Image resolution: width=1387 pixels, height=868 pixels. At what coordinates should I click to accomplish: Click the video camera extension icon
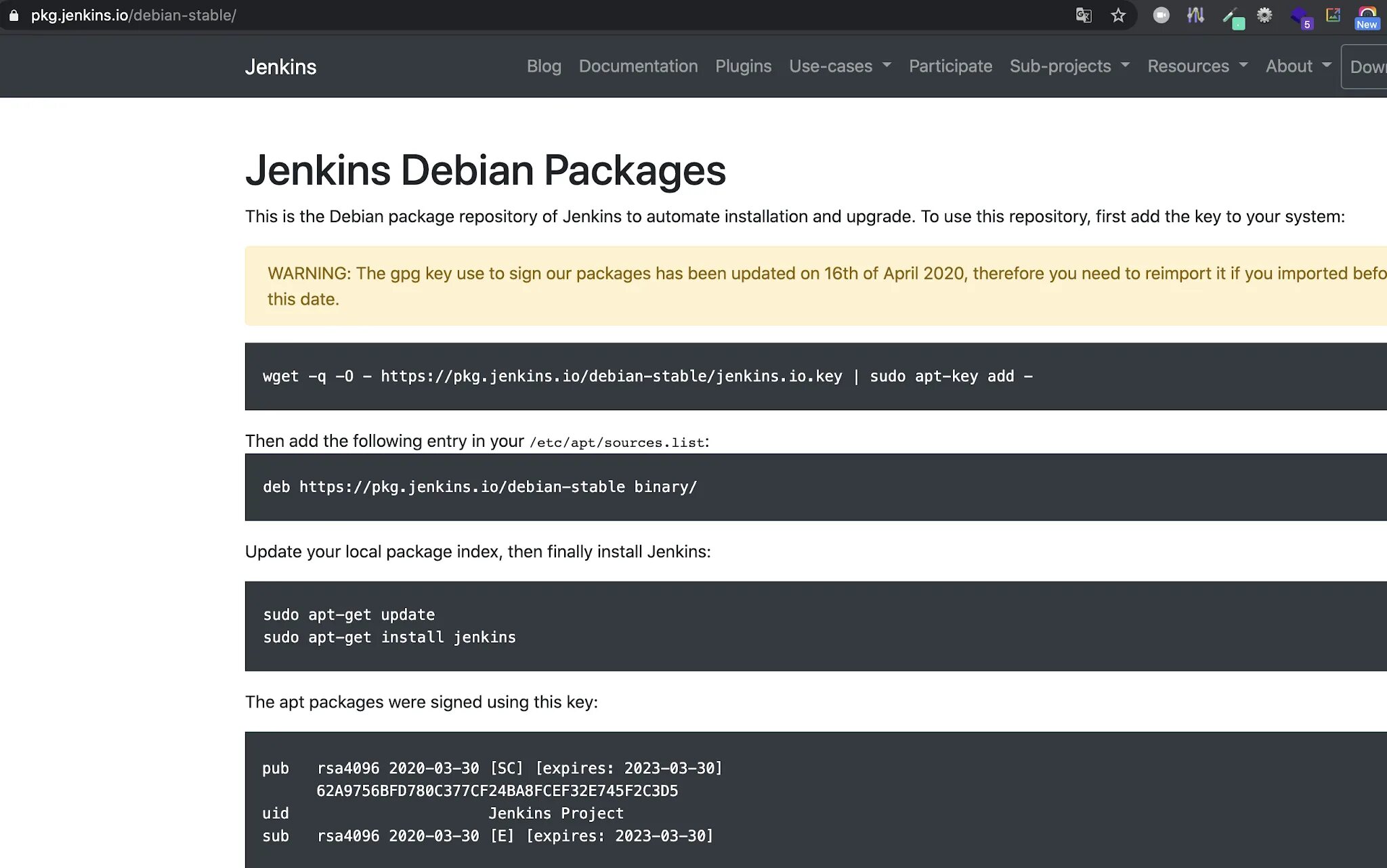(1161, 15)
